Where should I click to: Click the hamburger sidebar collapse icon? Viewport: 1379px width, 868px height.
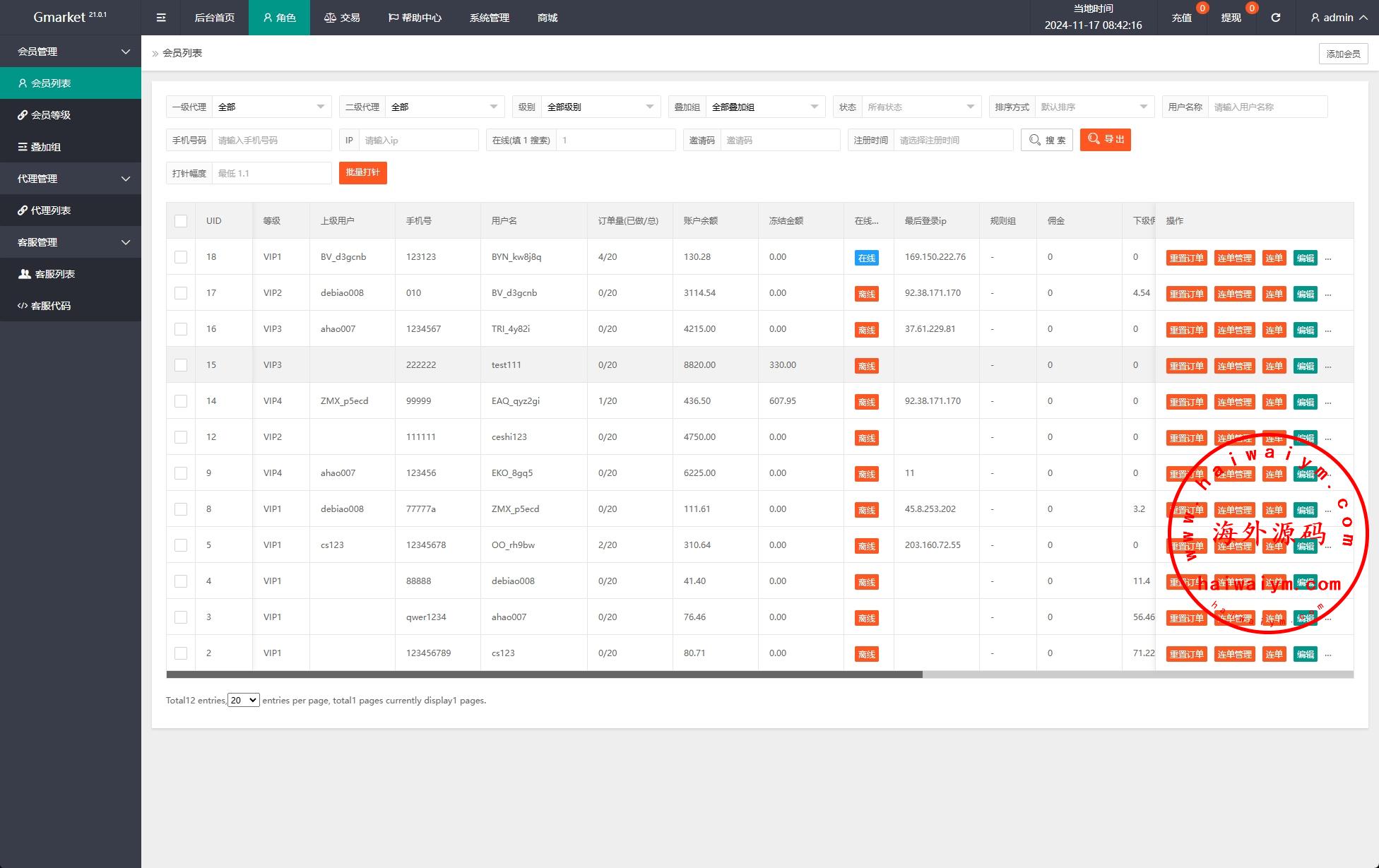(x=161, y=18)
